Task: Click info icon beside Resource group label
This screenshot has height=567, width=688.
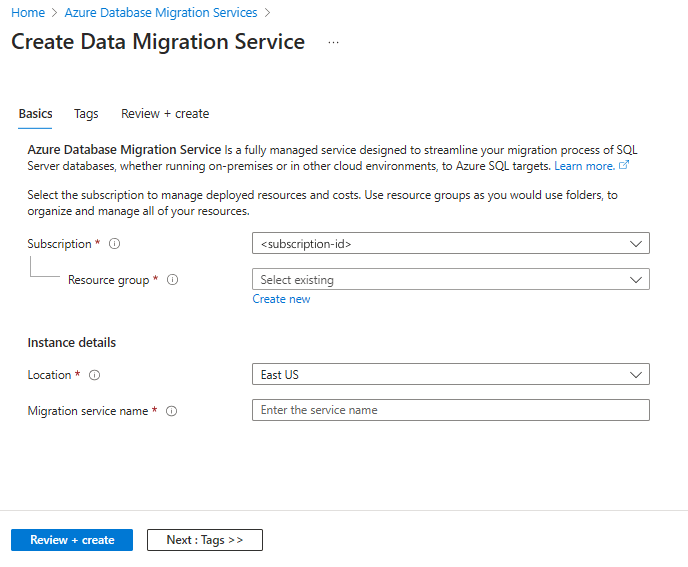Action: tap(172, 280)
